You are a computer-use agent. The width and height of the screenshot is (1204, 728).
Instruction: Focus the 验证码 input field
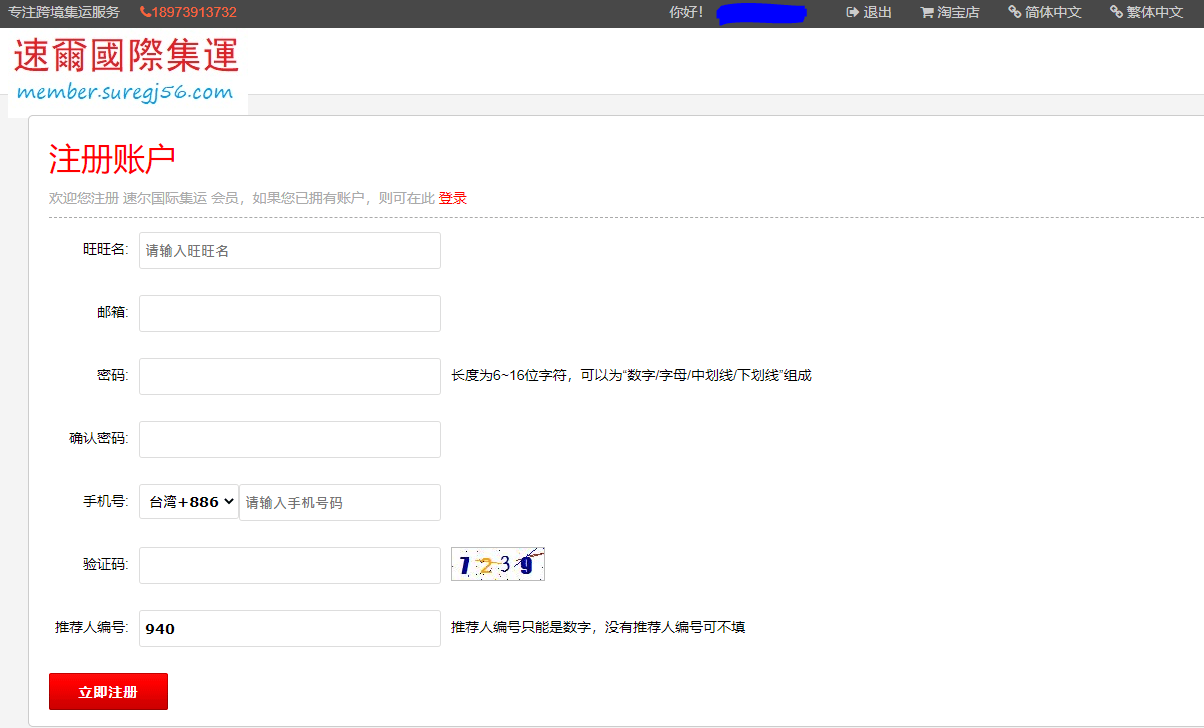[x=290, y=566]
